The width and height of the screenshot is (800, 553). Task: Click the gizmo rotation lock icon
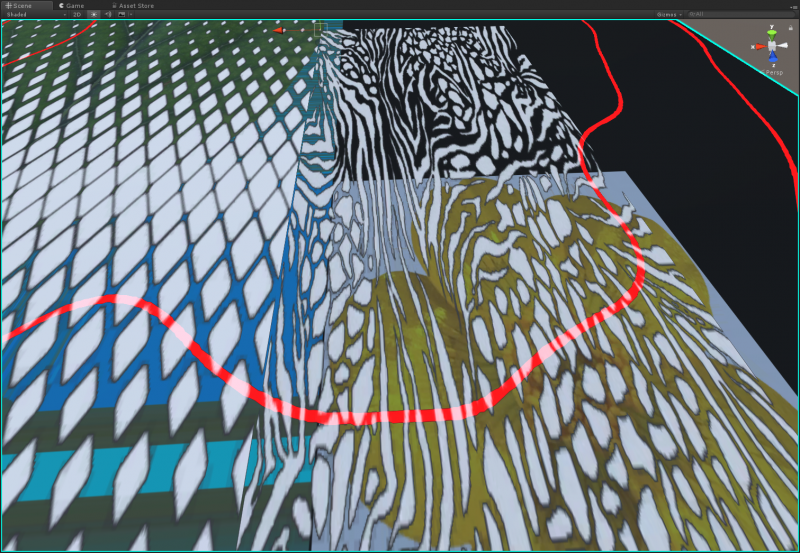tap(791, 27)
